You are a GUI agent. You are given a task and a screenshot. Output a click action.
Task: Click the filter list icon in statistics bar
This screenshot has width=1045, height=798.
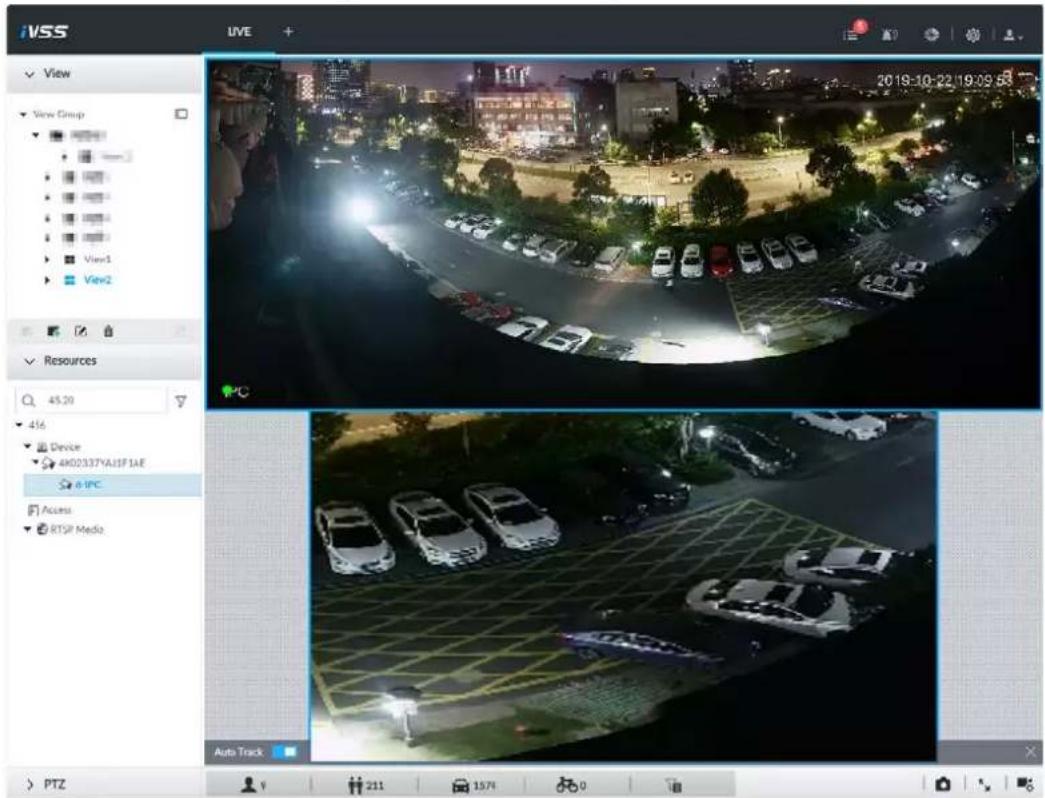coord(673,785)
